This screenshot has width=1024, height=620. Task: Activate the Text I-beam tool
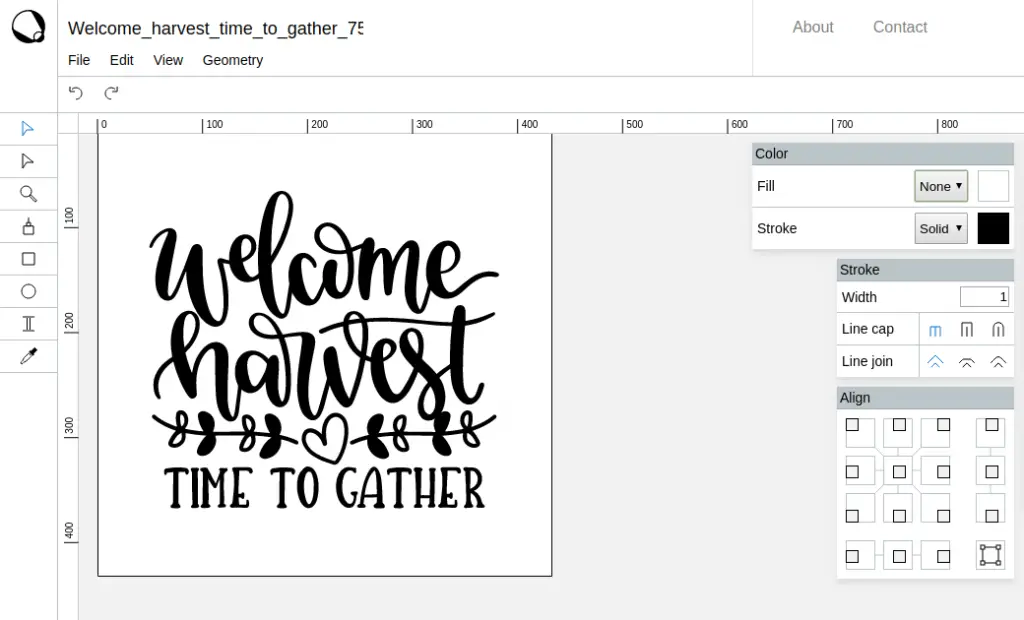click(28, 323)
